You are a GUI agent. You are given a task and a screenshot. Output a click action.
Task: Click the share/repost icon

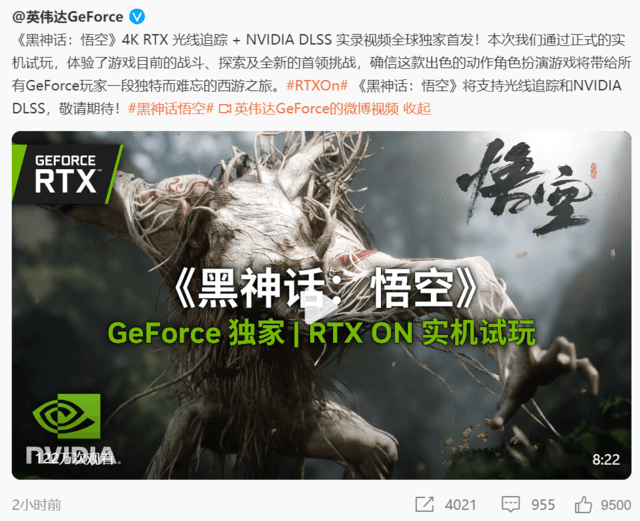click(x=424, y=504)
